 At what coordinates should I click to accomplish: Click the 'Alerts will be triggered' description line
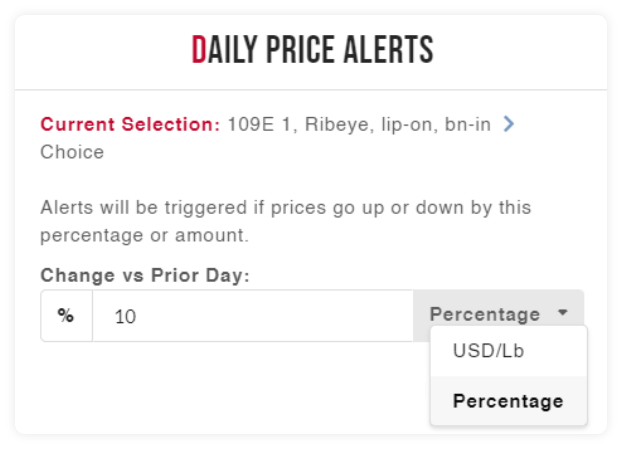[285, 208]
